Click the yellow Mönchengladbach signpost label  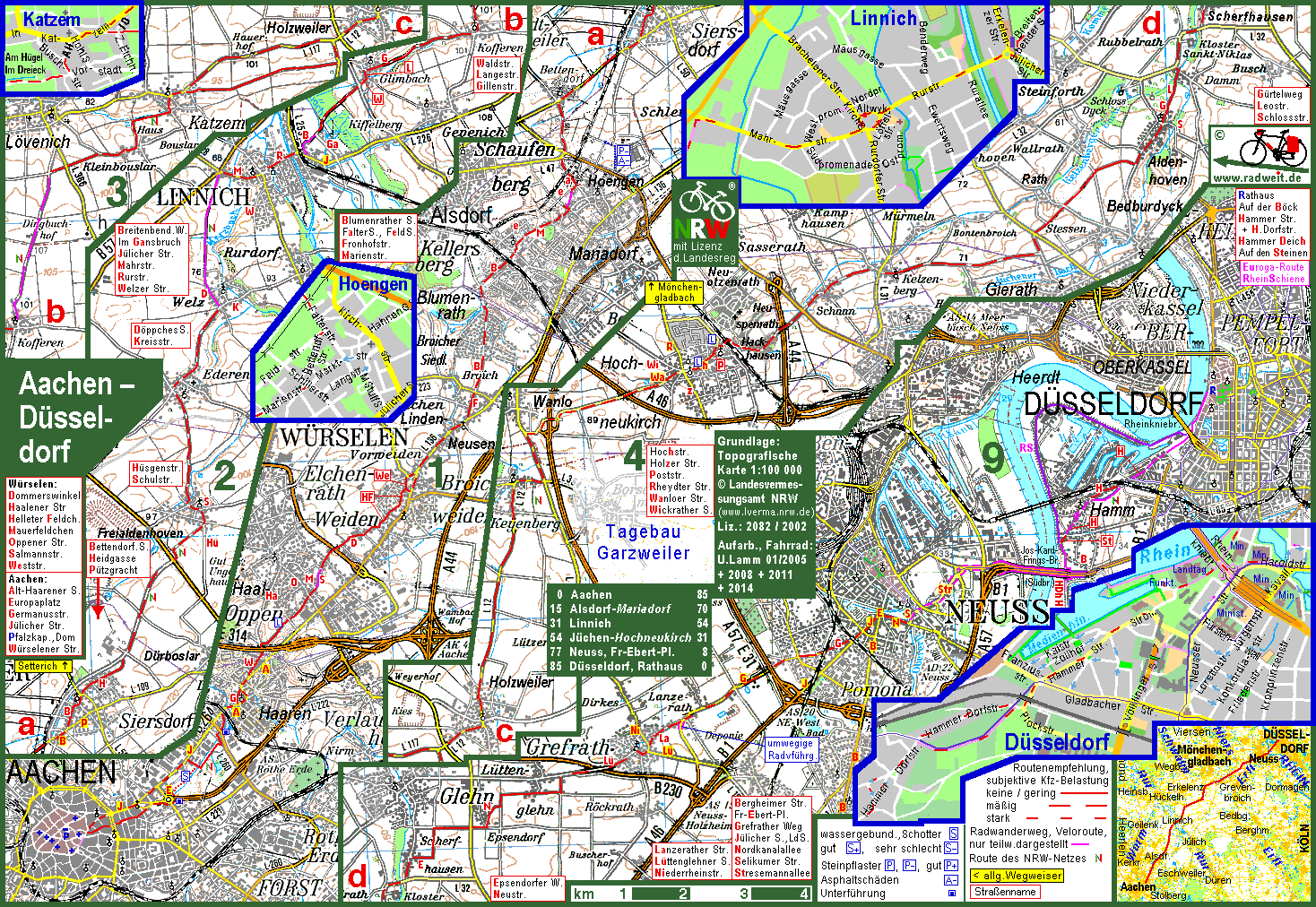pos(675,292)
